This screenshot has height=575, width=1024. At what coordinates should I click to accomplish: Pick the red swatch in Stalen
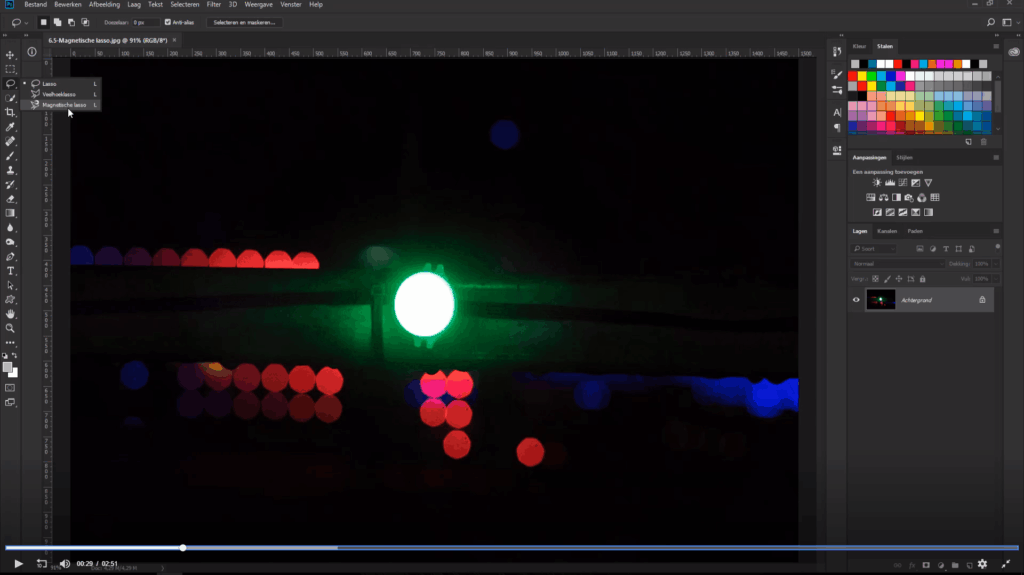(852, 76)
